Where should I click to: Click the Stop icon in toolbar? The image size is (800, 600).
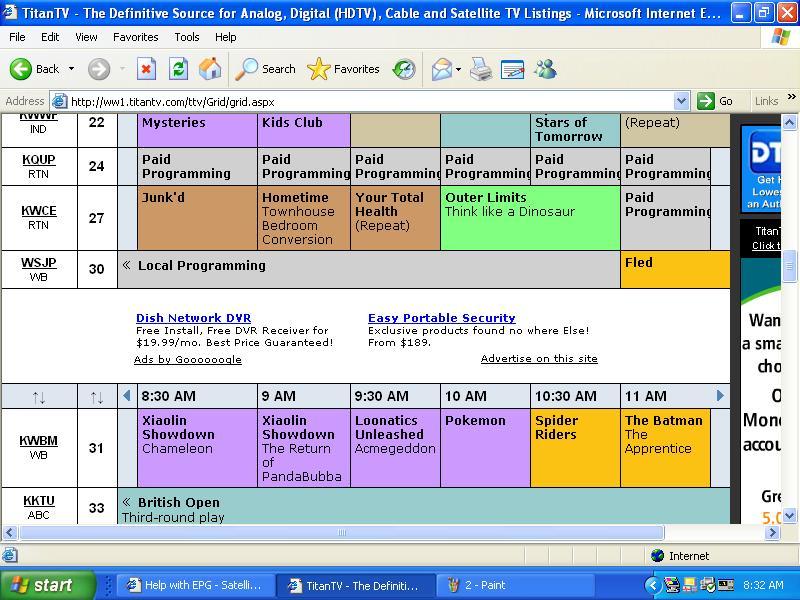click(146, 69)
